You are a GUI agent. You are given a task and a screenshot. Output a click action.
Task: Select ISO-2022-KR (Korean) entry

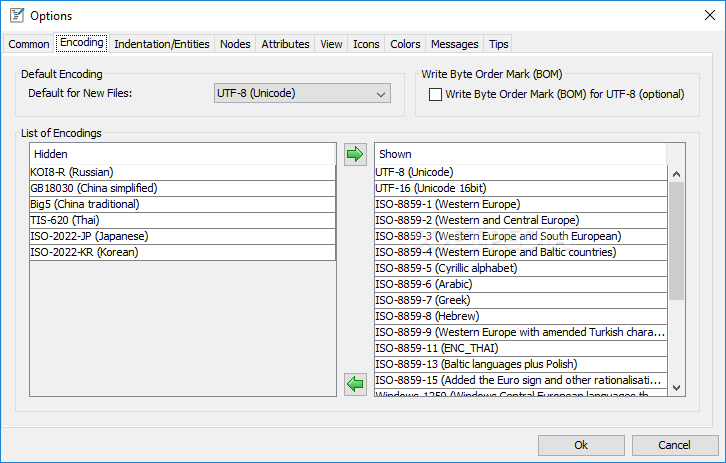(x=182, y=252)
